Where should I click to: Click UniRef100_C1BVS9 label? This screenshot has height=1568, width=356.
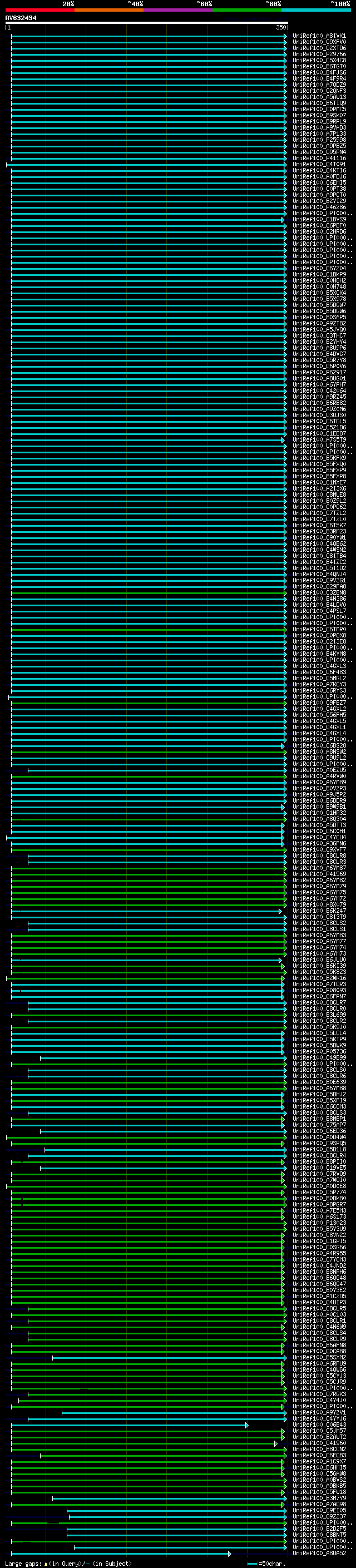(x=319, y=219)
